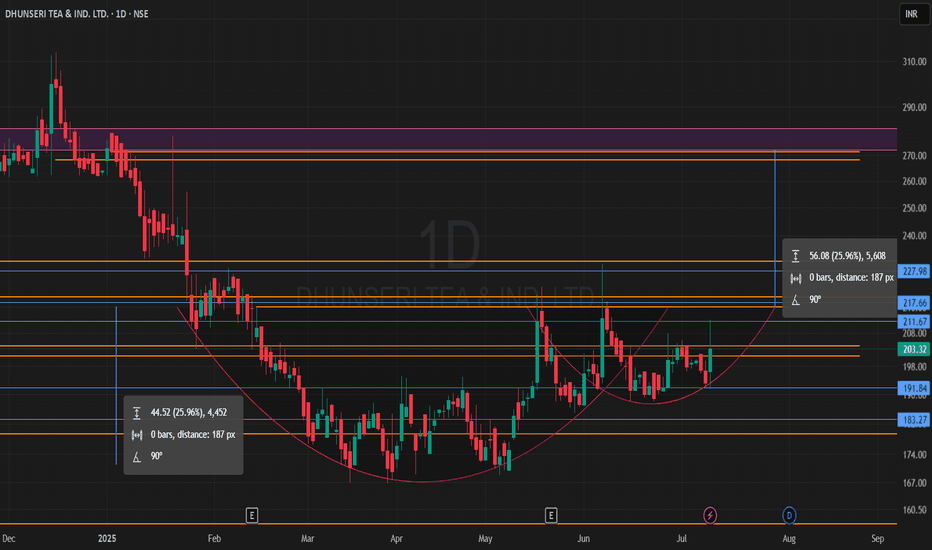Click the Aug label on time axis
The width and height of the screenshot is (932, 550).
(789, 538)
